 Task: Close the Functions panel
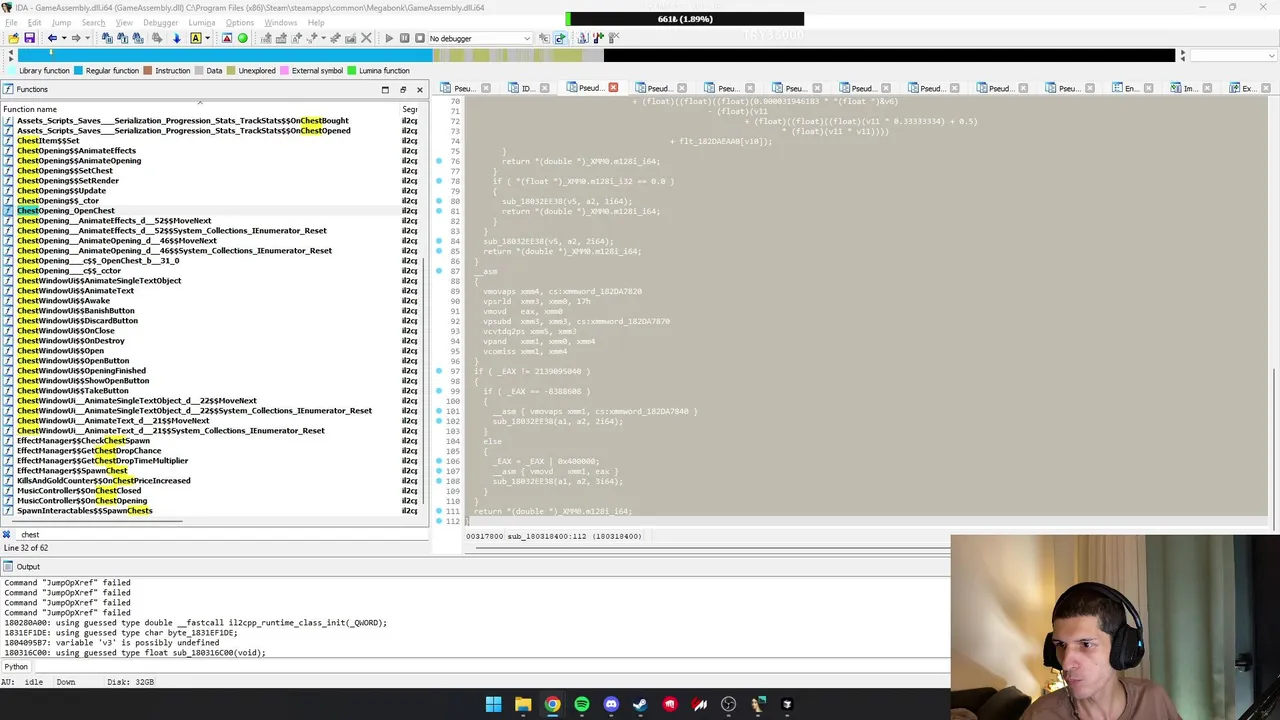(x=420, y=89)
